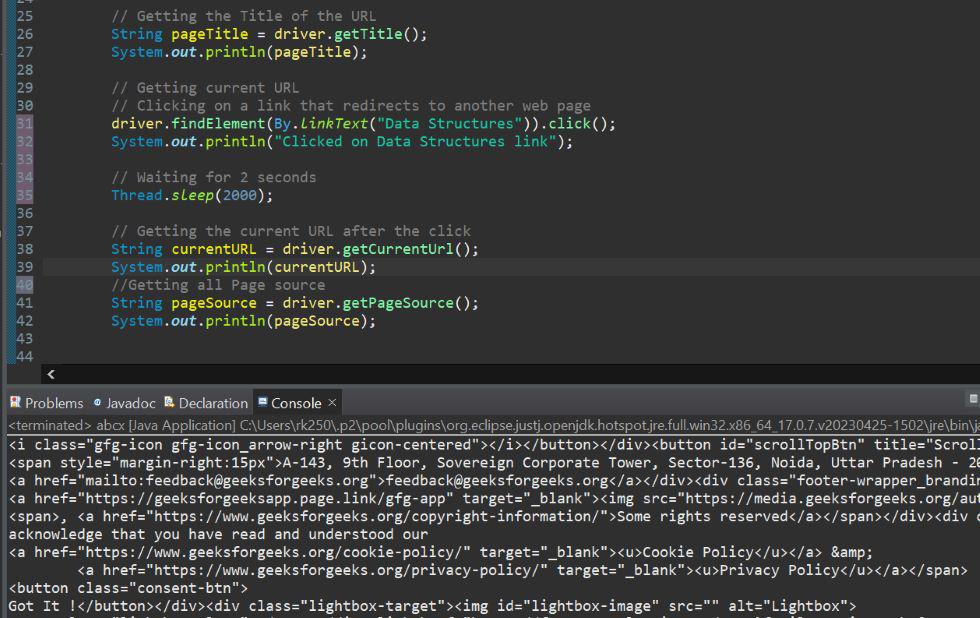
Task: Click the terminated abcx Java Application status line
Action: coord(494,425)
